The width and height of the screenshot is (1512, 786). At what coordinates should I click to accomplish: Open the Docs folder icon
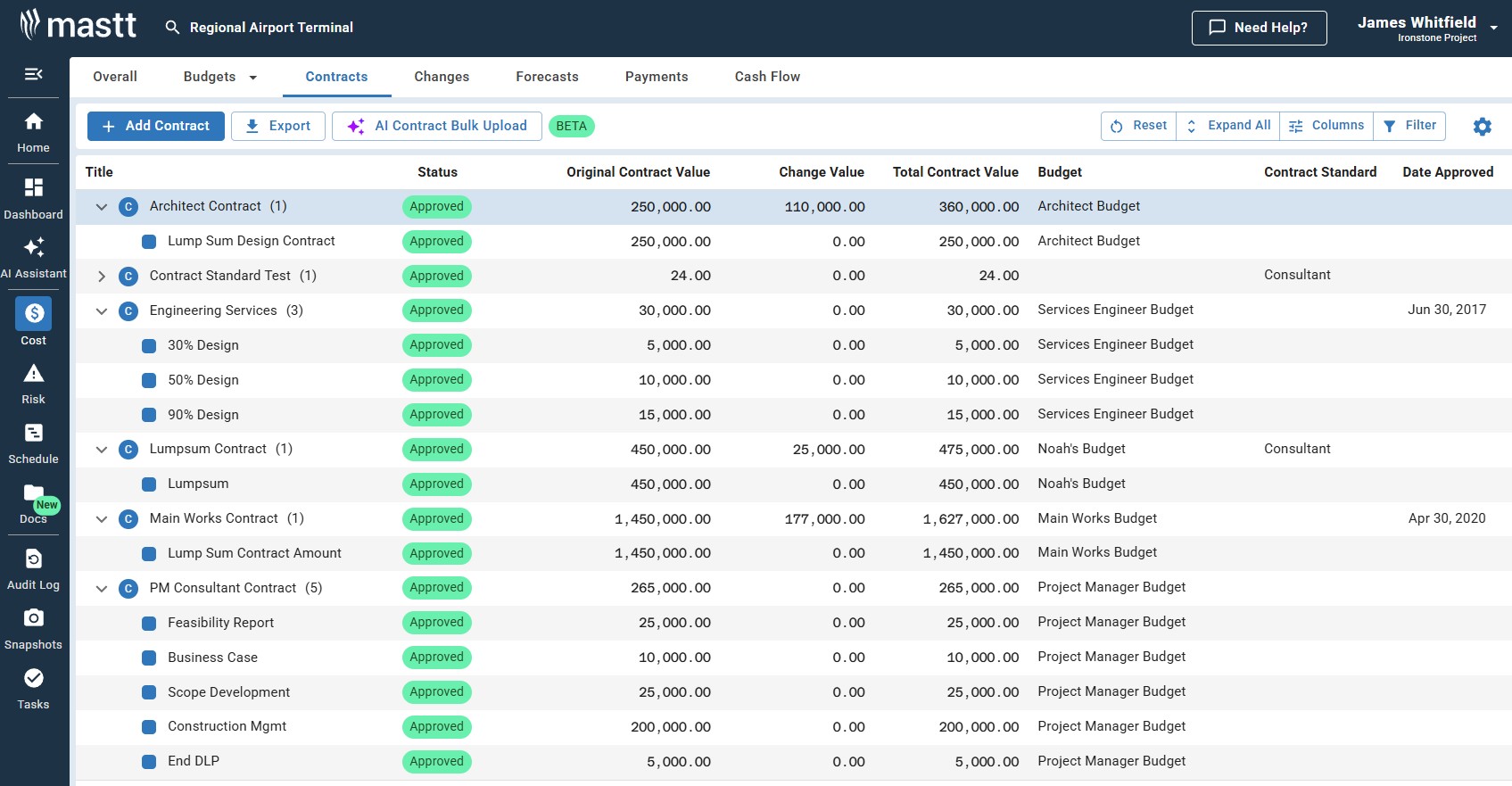point(33,492)
